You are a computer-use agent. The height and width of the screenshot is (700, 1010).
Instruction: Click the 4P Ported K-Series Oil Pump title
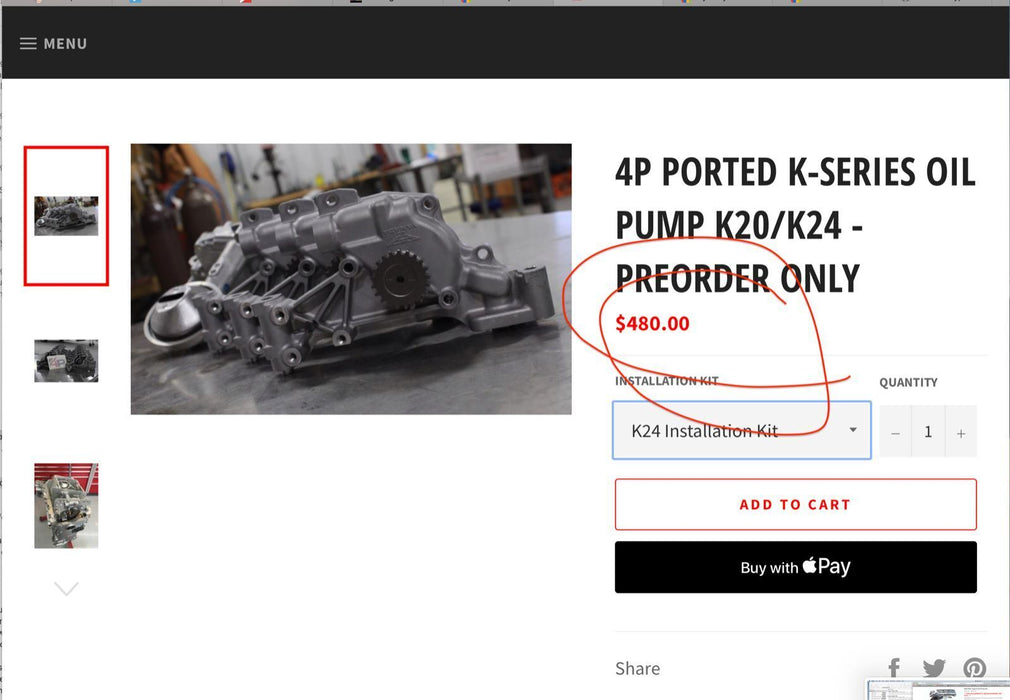click(x=795, y=225)
